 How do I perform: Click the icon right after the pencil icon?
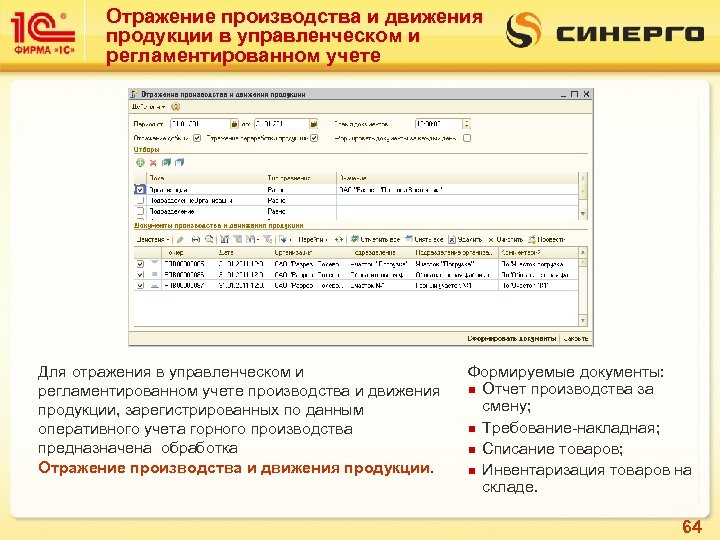coord(195,239)
